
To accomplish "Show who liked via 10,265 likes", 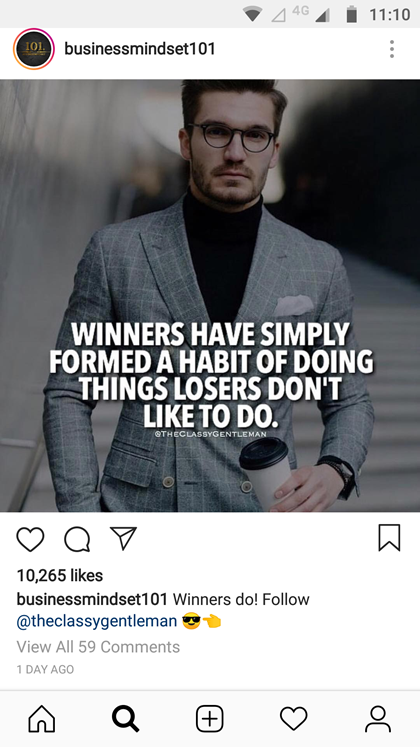I will tap(60, 575).
